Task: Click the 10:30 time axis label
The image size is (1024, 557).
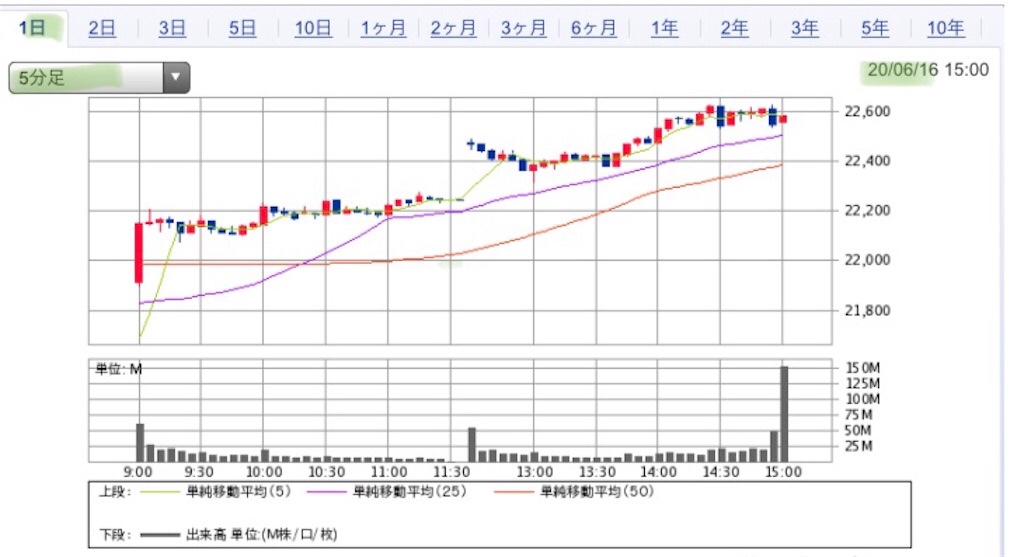Action: click(x=327, y=472)
